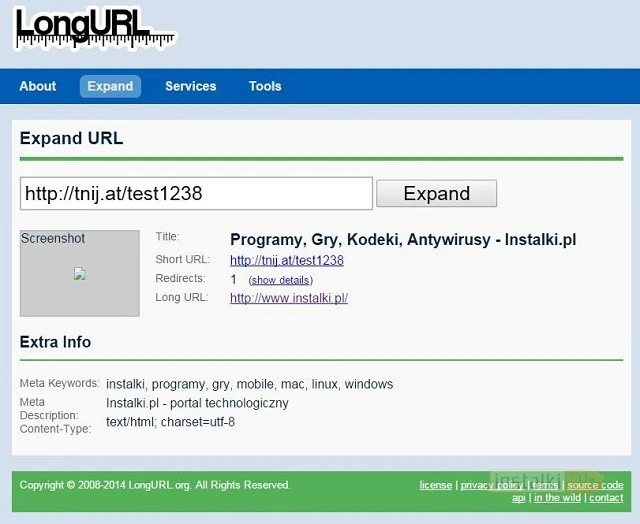Open the in the wild link
Image resolution: width=640 pixels, height=524 pixels.
[558, 497]
